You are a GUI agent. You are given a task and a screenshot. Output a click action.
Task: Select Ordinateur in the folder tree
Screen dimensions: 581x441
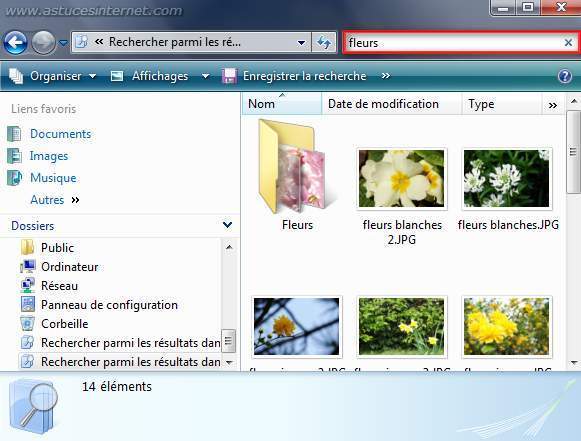point(69,267)
